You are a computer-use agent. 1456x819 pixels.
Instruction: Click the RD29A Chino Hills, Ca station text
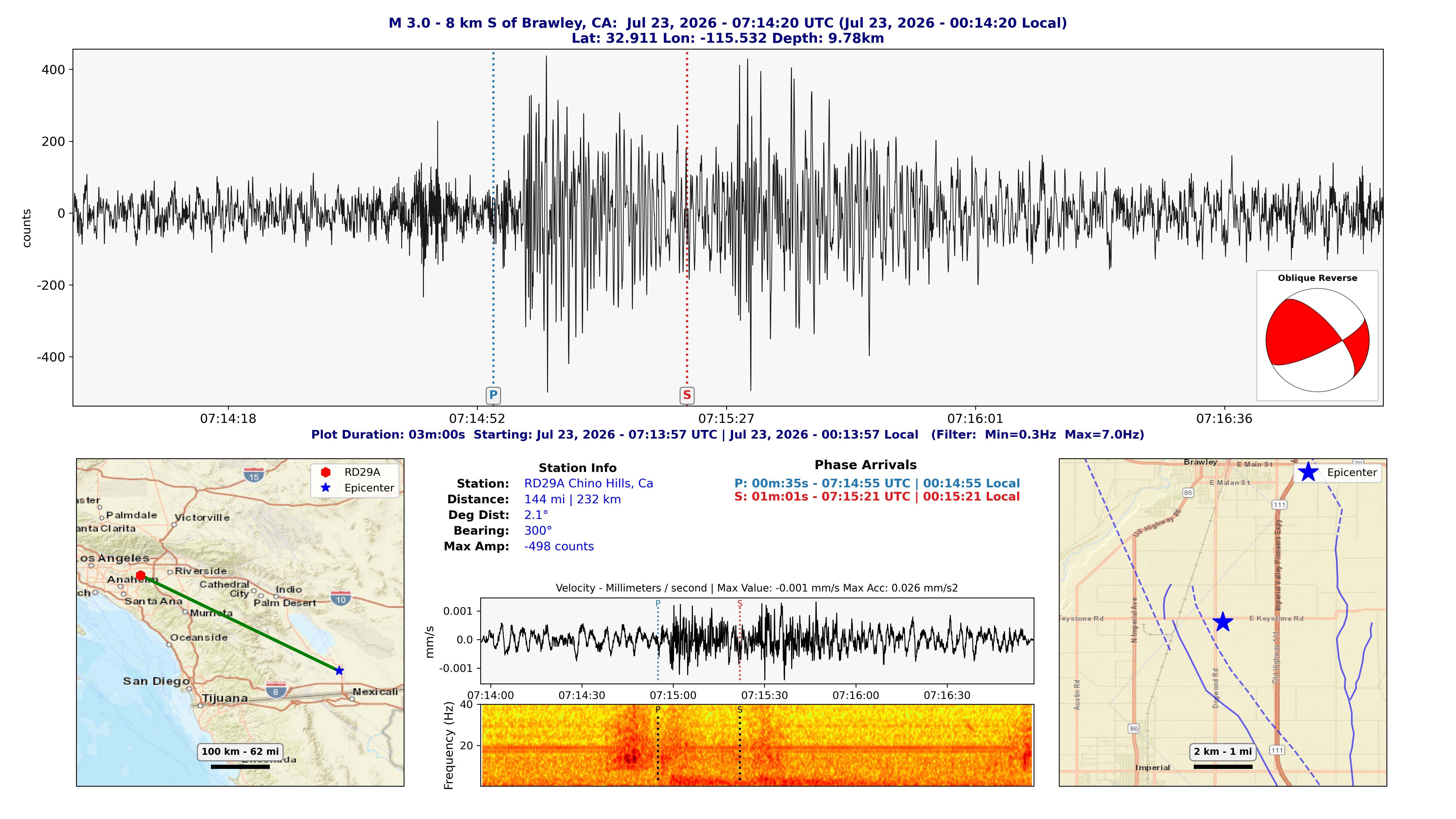pyautogui.click(x=588, y=483)
